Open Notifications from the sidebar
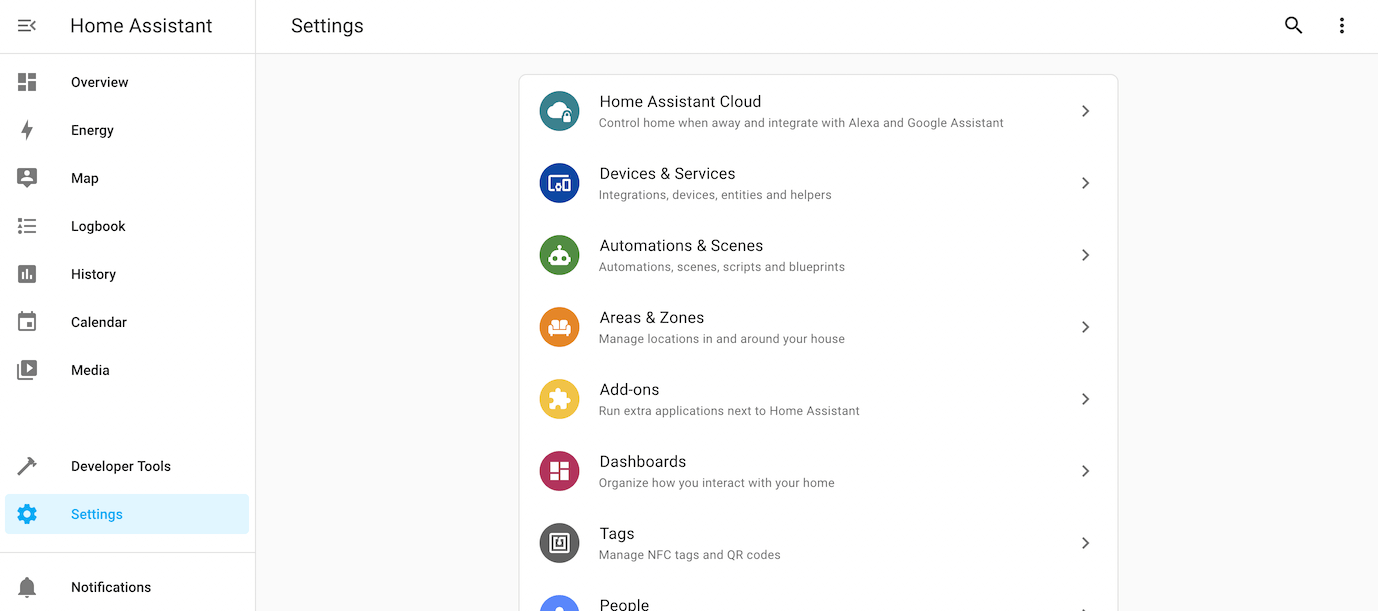The image size is (1378, 611). [x=111, y=587]
